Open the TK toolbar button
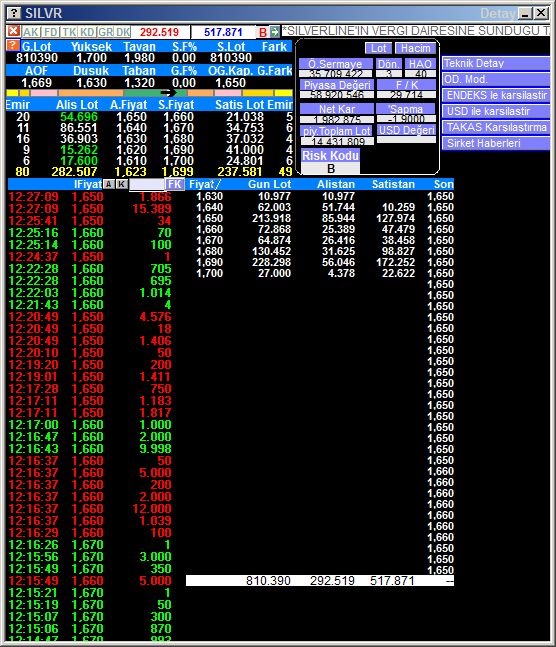This screenshot has width=556, height=647. tap(69, 32)
